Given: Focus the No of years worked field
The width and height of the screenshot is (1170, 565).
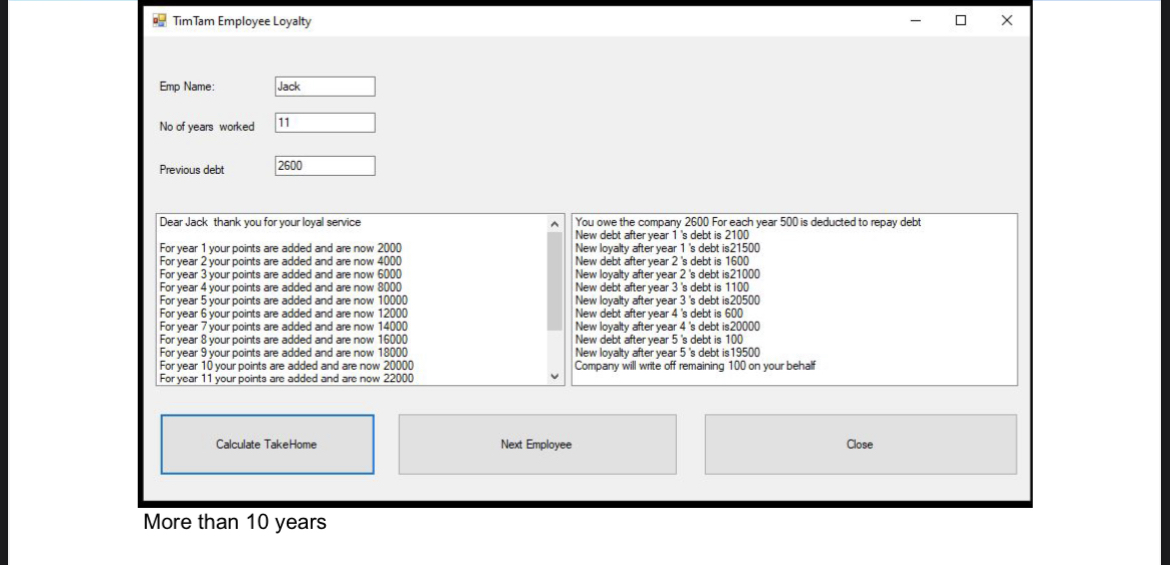Looking at the screenshot, I should click(x=325, y=123).
